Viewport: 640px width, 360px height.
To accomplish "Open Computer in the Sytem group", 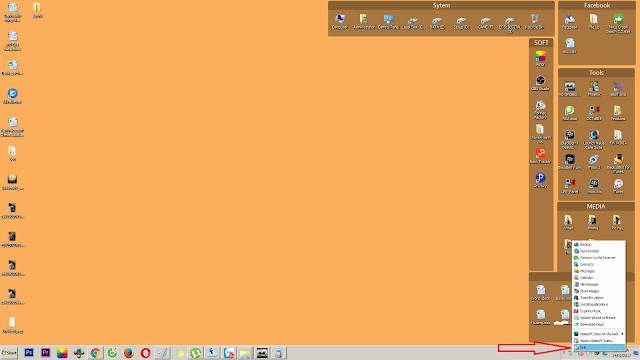I will click(x=340, y=22).
